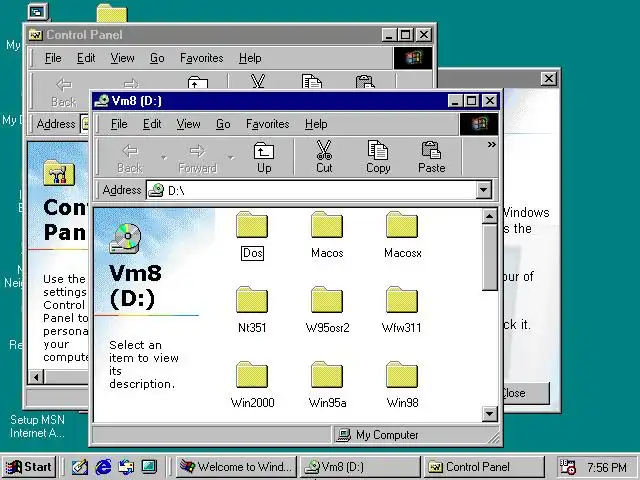
Task: Launch Outlook Express from quick launch
Action: pyautogui.click(x=126, y=467)
